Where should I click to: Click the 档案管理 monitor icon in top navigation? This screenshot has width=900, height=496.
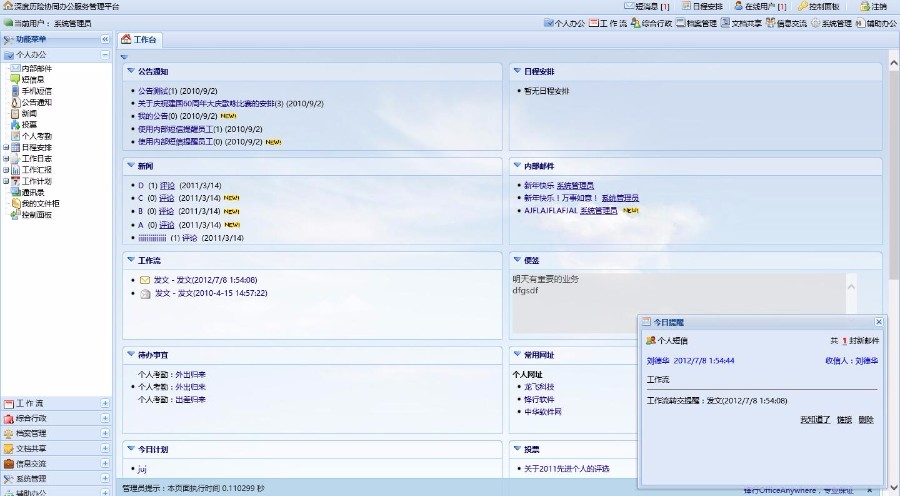tap(681, 23)
